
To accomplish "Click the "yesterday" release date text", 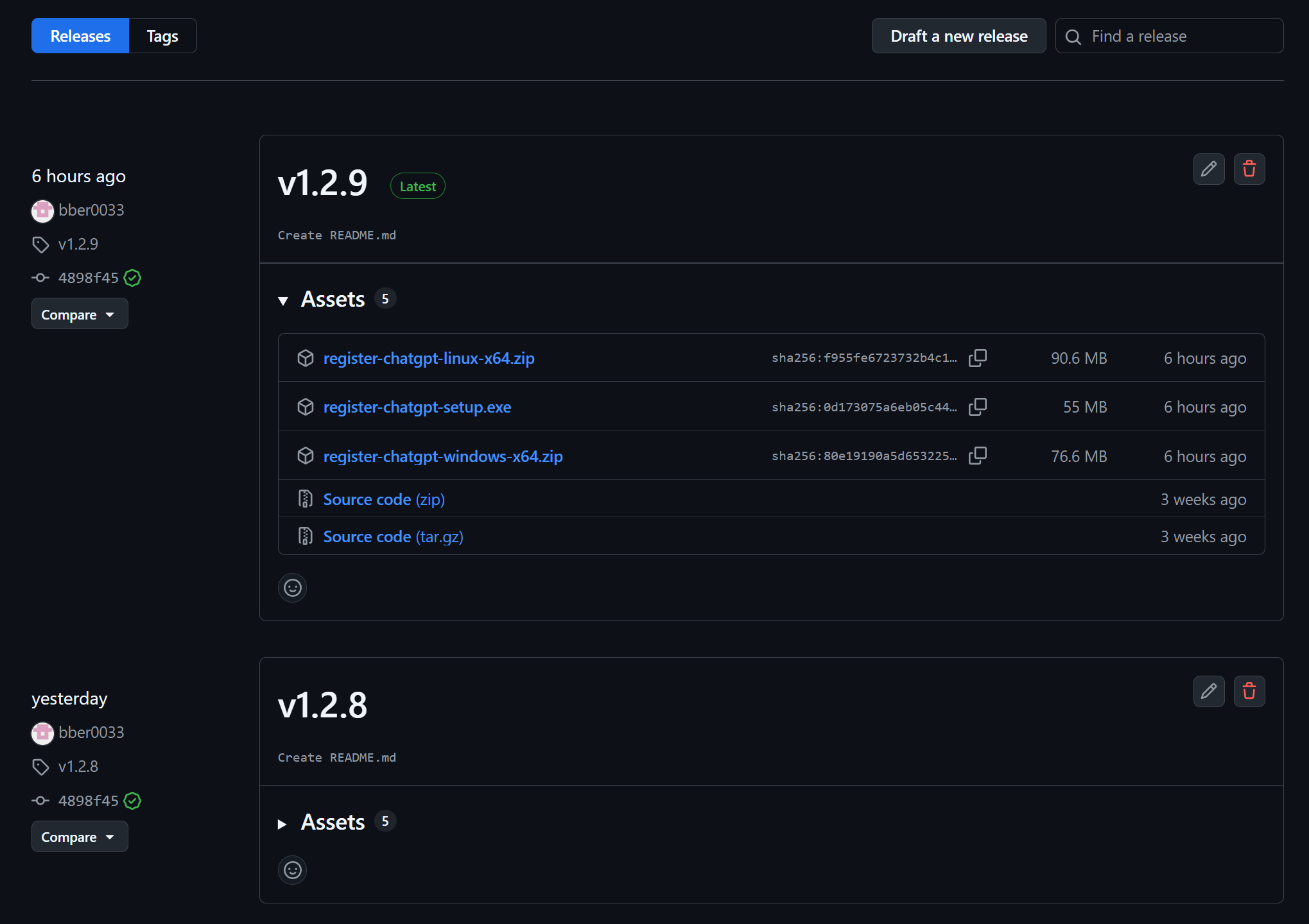I will coord(69,699).
